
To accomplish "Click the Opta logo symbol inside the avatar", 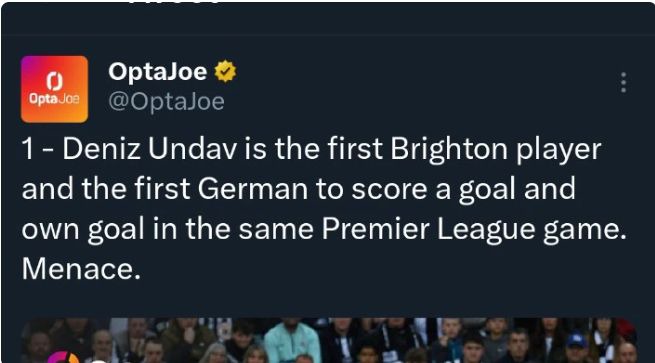I will (x=54, y=81).
